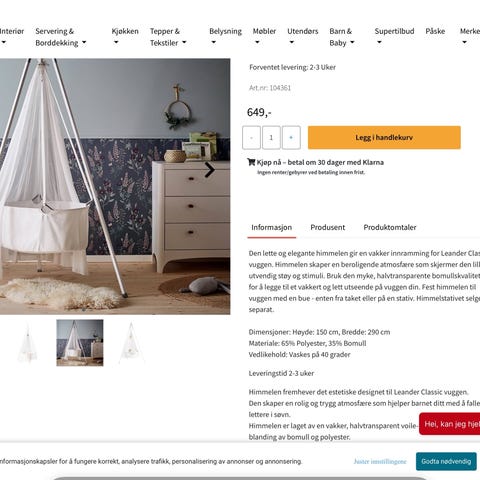Click the next image arrow on product photo
The width and height of the screenshot is (480, 480).
coord(209,170)
